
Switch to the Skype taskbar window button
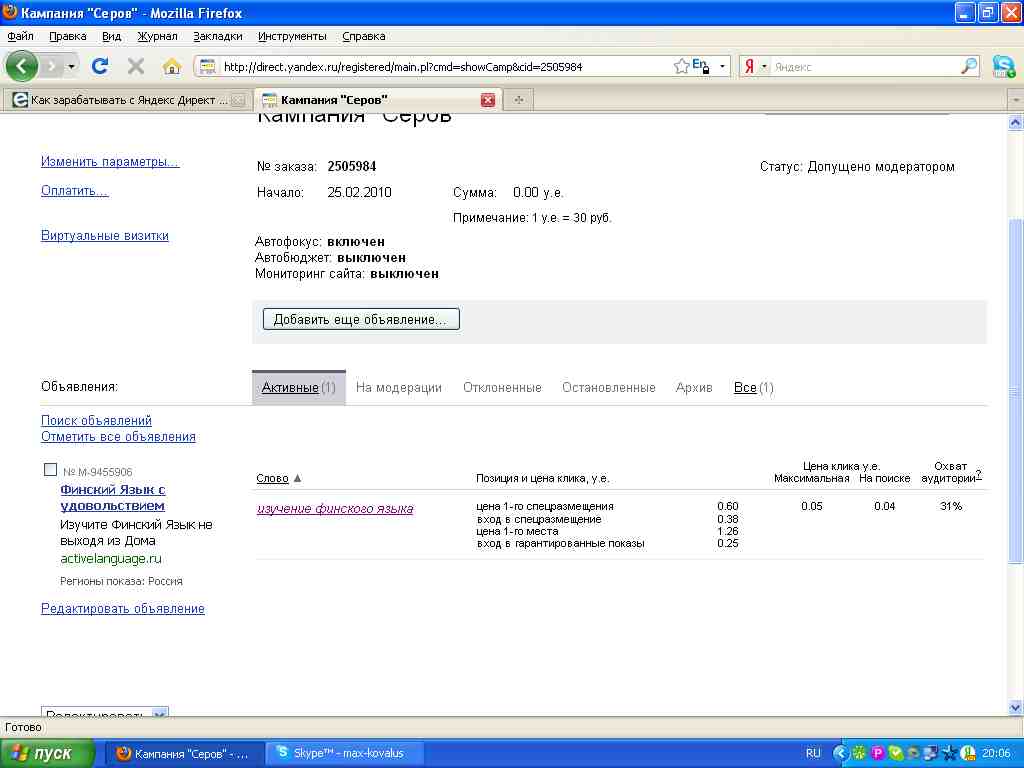345,754
